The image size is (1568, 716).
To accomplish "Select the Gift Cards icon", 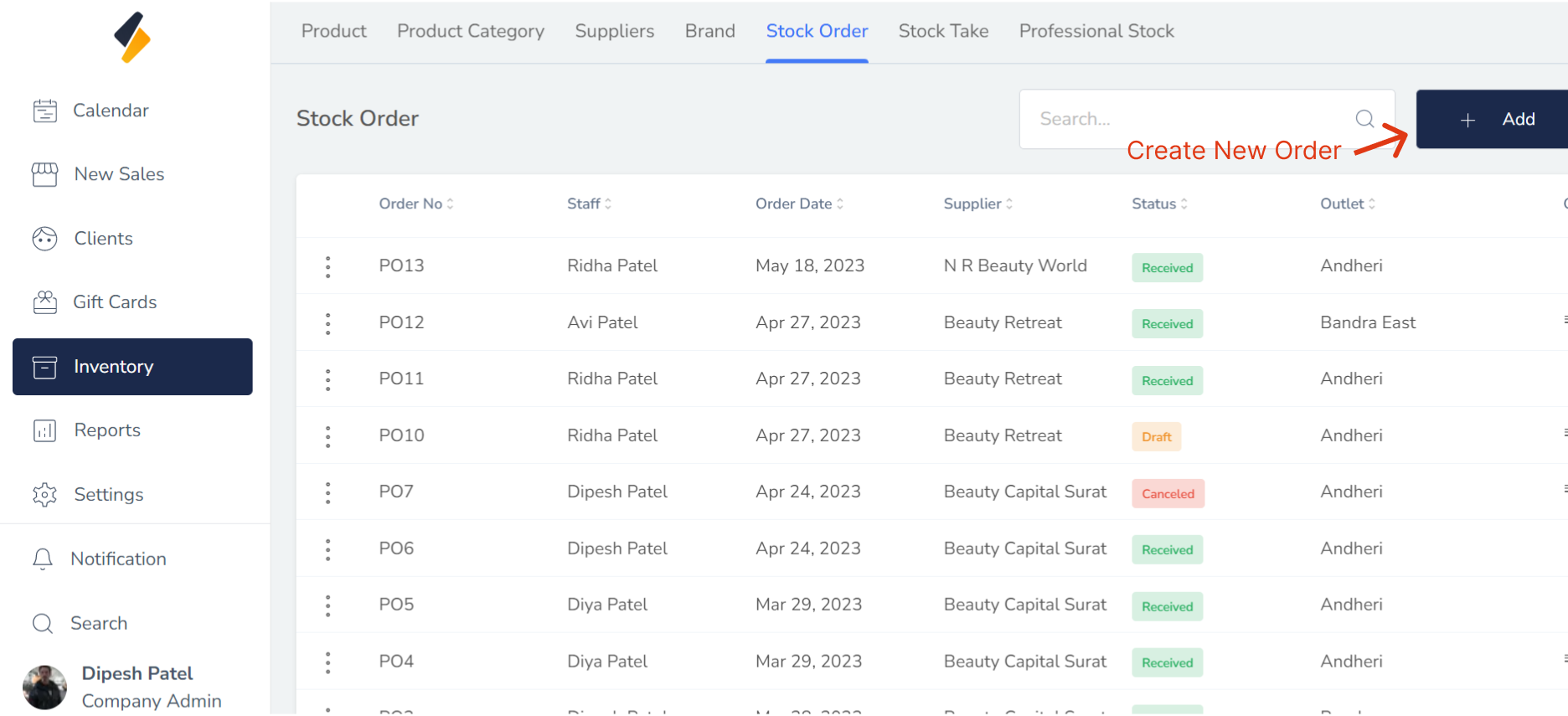I will coord(44,302).
